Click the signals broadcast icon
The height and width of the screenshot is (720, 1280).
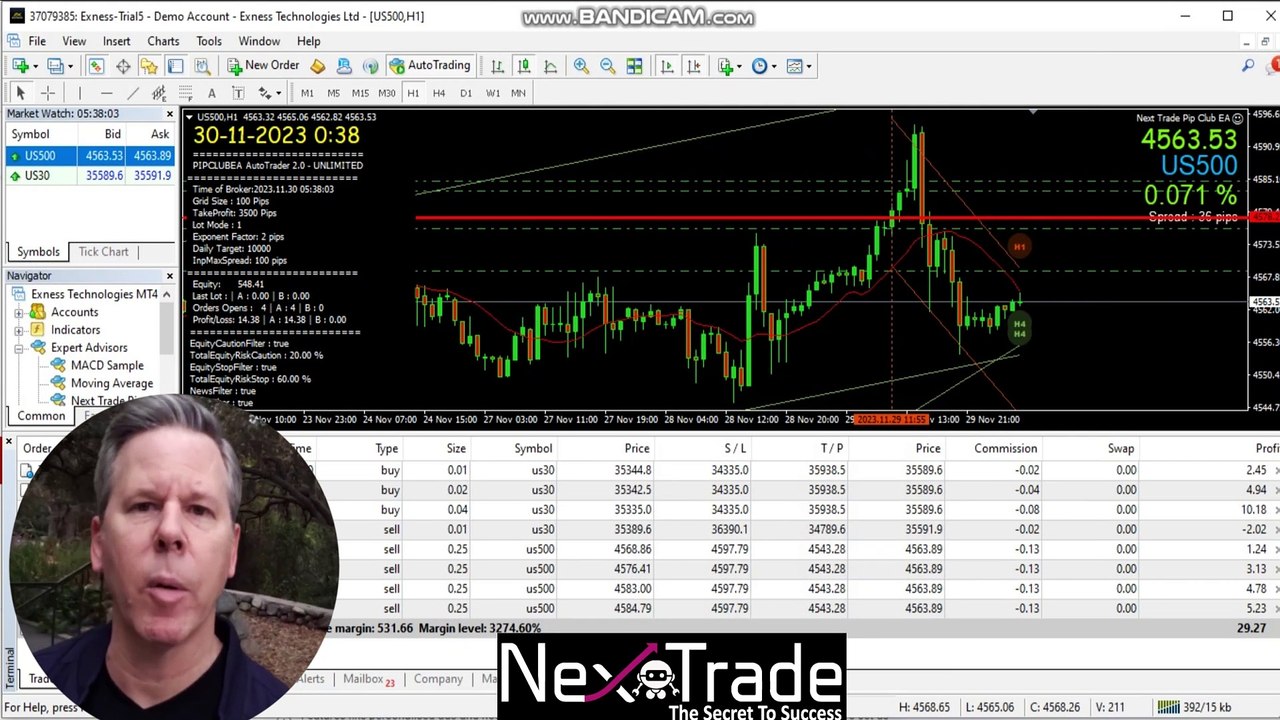pyautogui.click(x=370, y=66)
